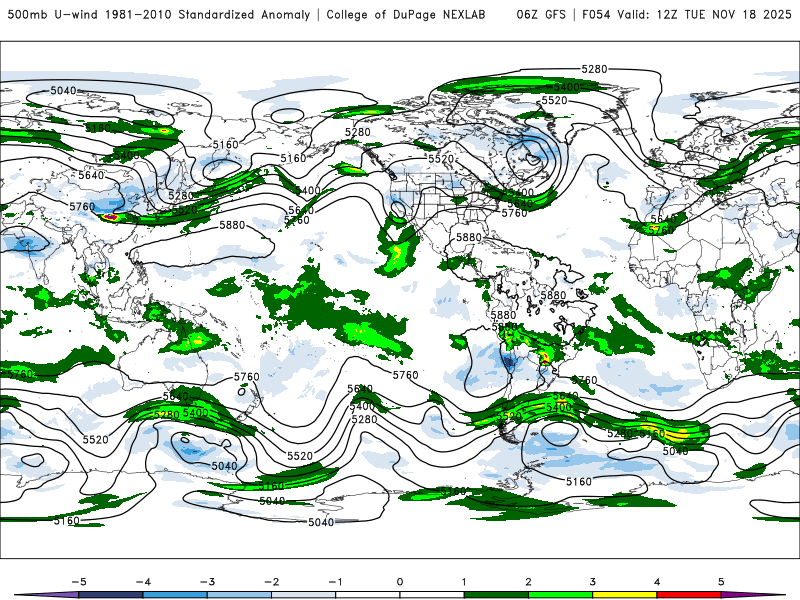
Task: Click the yellow anomaly patch west of Mexico
Action: [397, 252]
